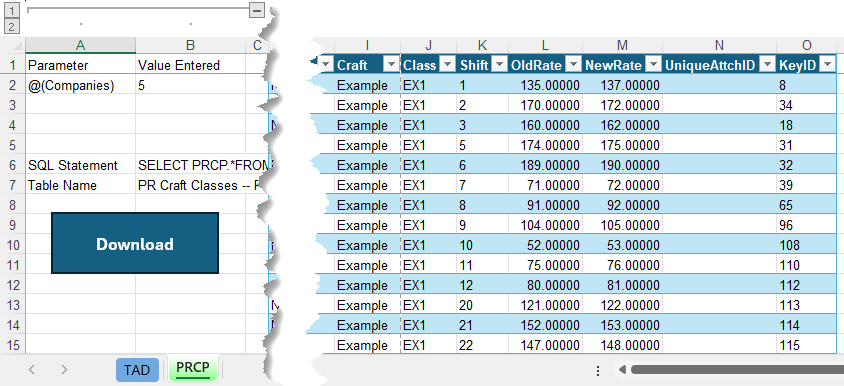Go to previous sheet tab arrow
Viewport: 844px width, 386px height.
click(32, 369)
